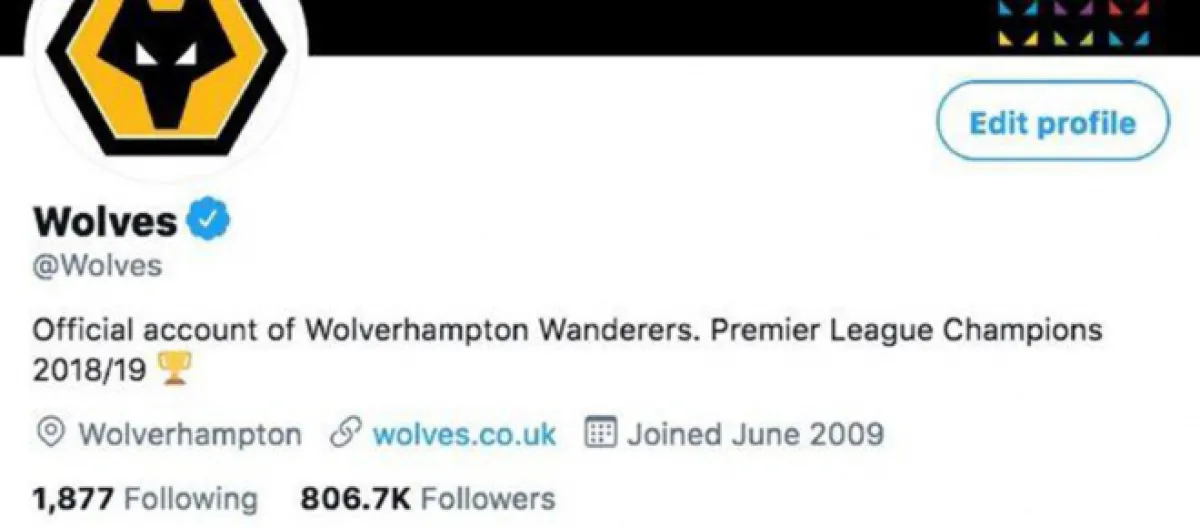This screenshot has height=528, width=1200.
Task: Open the wolves.co.uk website link
Action: tap(464, 435)
